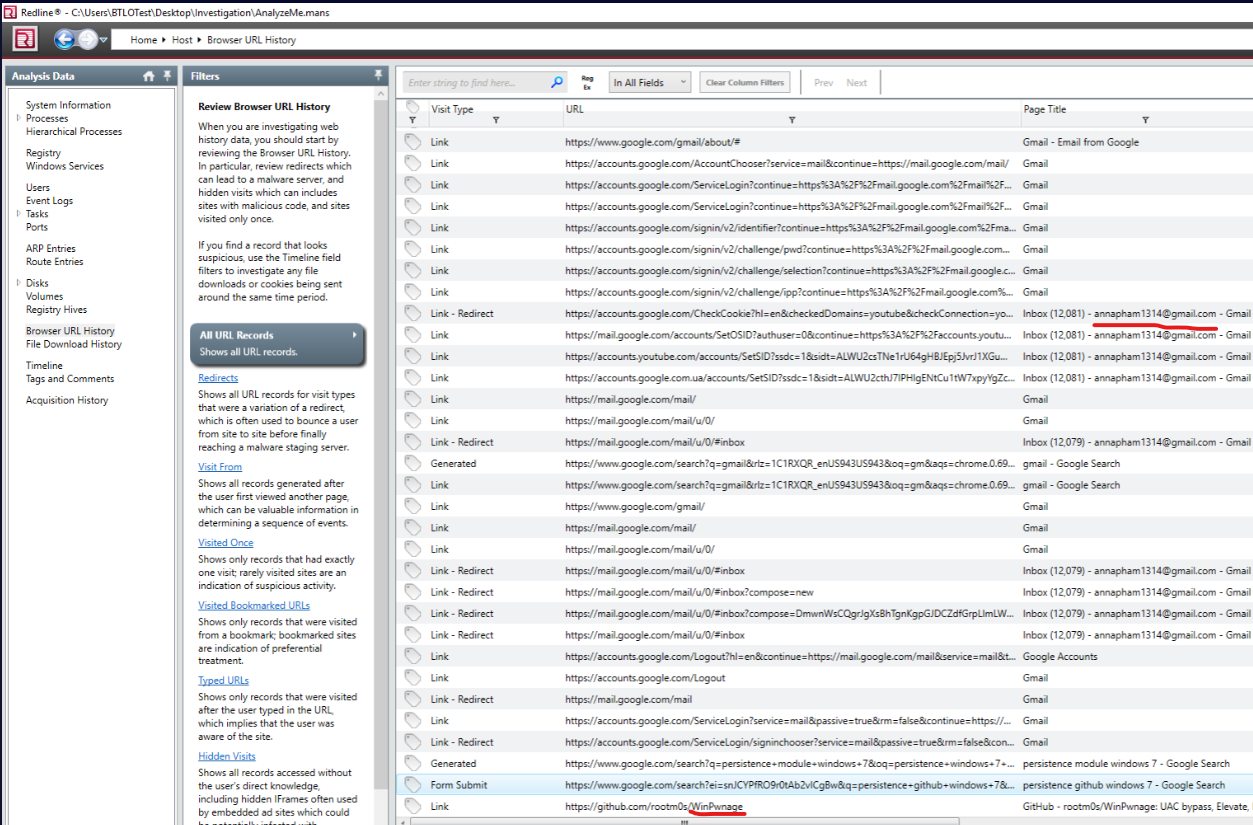Tag the github.com/rootm0s/WinPwnage row
This screenshot has width=1253, height=825.
pos(412,806)
